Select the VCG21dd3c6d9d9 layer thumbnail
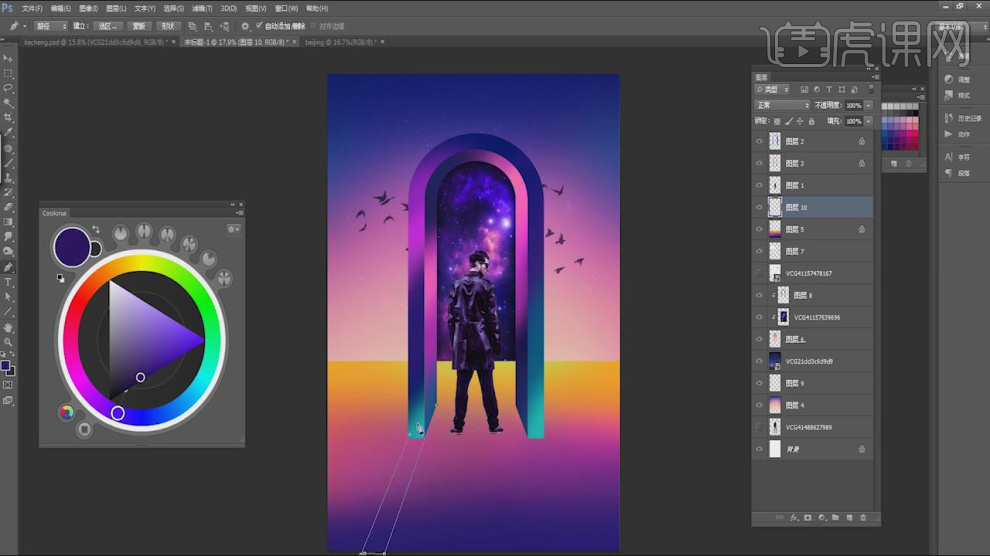Screen dimensions: 990x556 pos(775,361)
